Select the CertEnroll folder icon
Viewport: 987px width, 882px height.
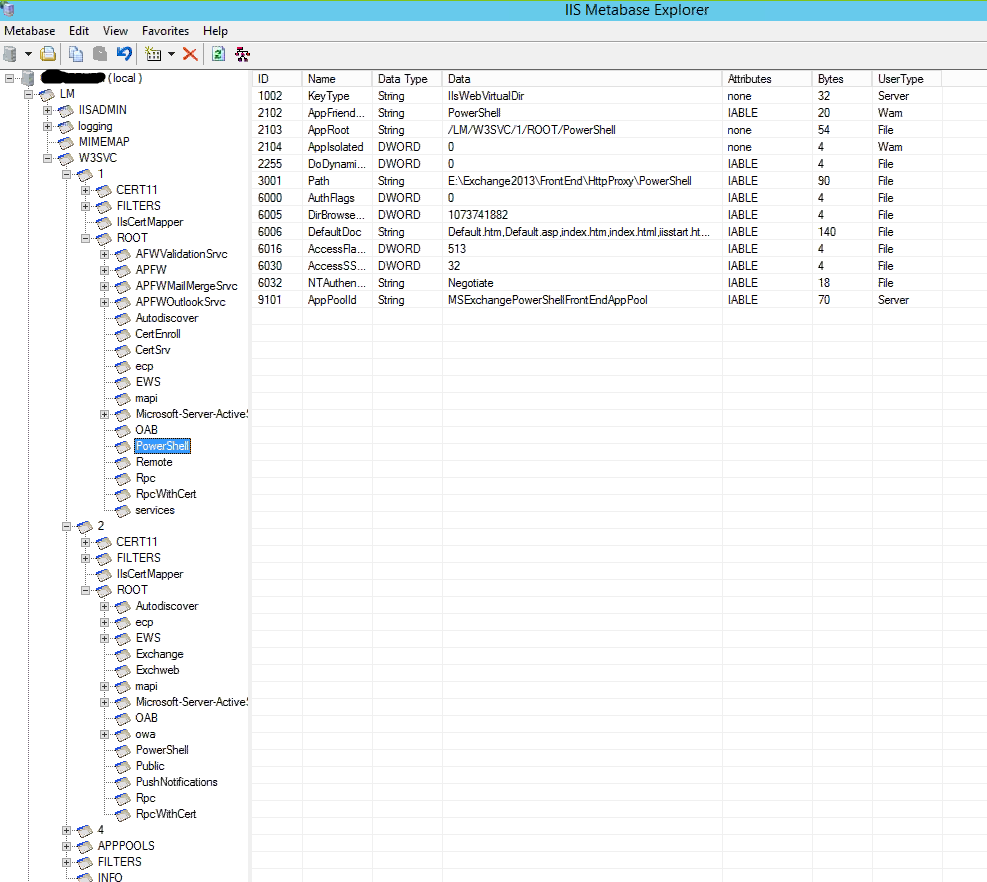(123, 334)
